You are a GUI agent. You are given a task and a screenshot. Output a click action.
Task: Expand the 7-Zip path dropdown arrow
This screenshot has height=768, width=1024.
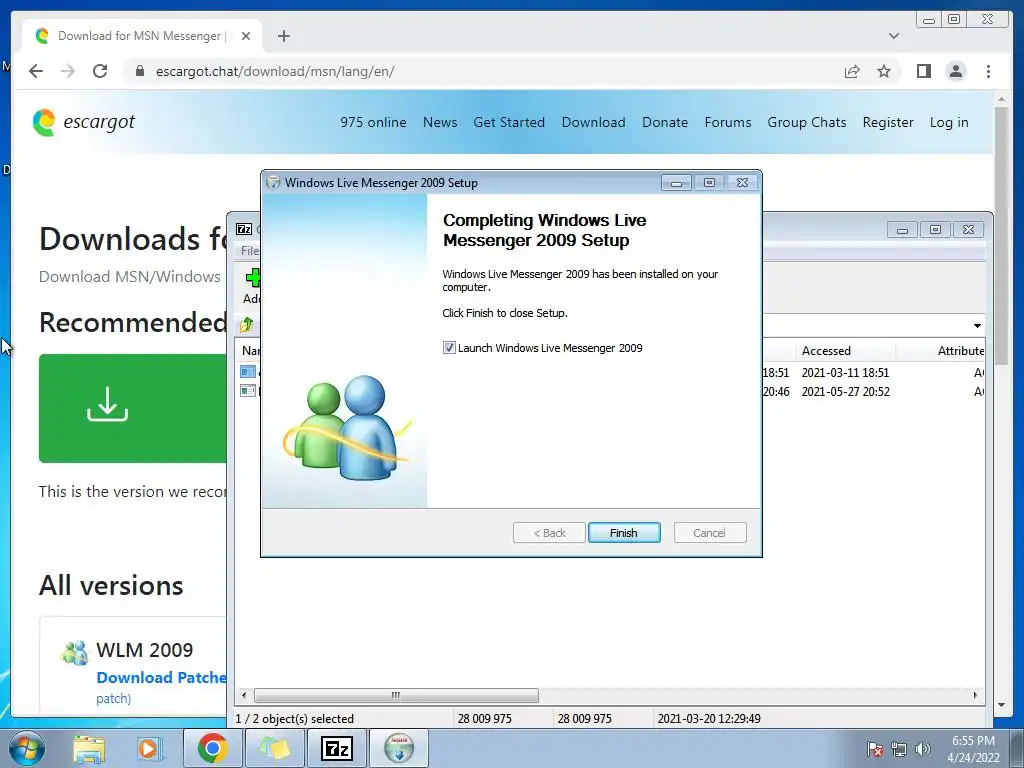(x=977, y=325)
